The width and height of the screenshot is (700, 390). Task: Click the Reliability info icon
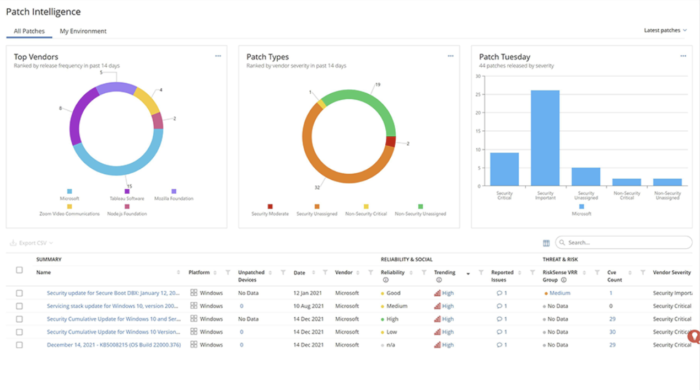pos(385,280)
